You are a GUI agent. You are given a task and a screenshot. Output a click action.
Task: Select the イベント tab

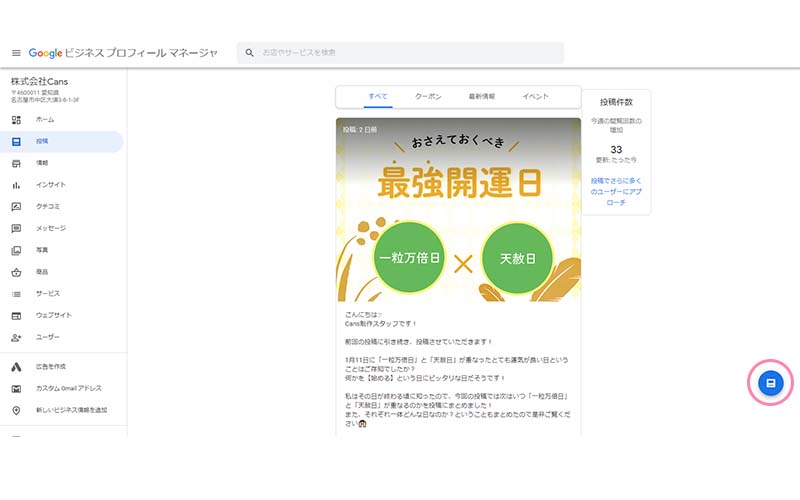(x=536, y=97)
